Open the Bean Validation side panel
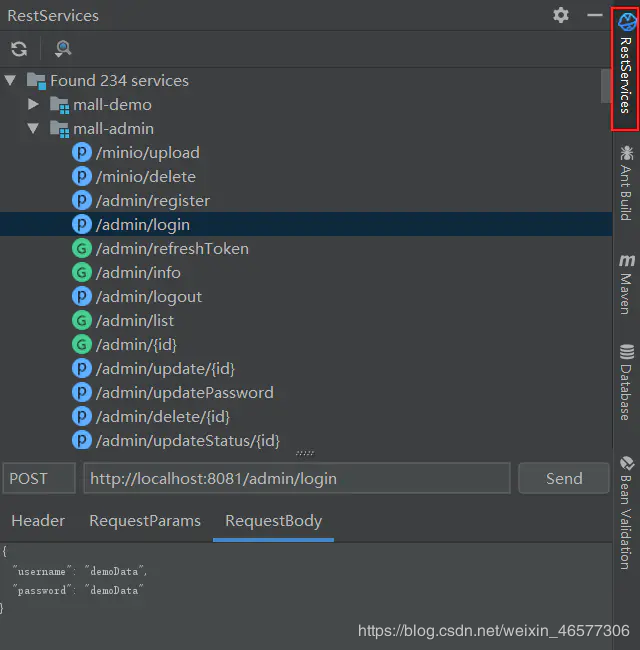Viewport: 640px width, 650px height. (626, 513)
